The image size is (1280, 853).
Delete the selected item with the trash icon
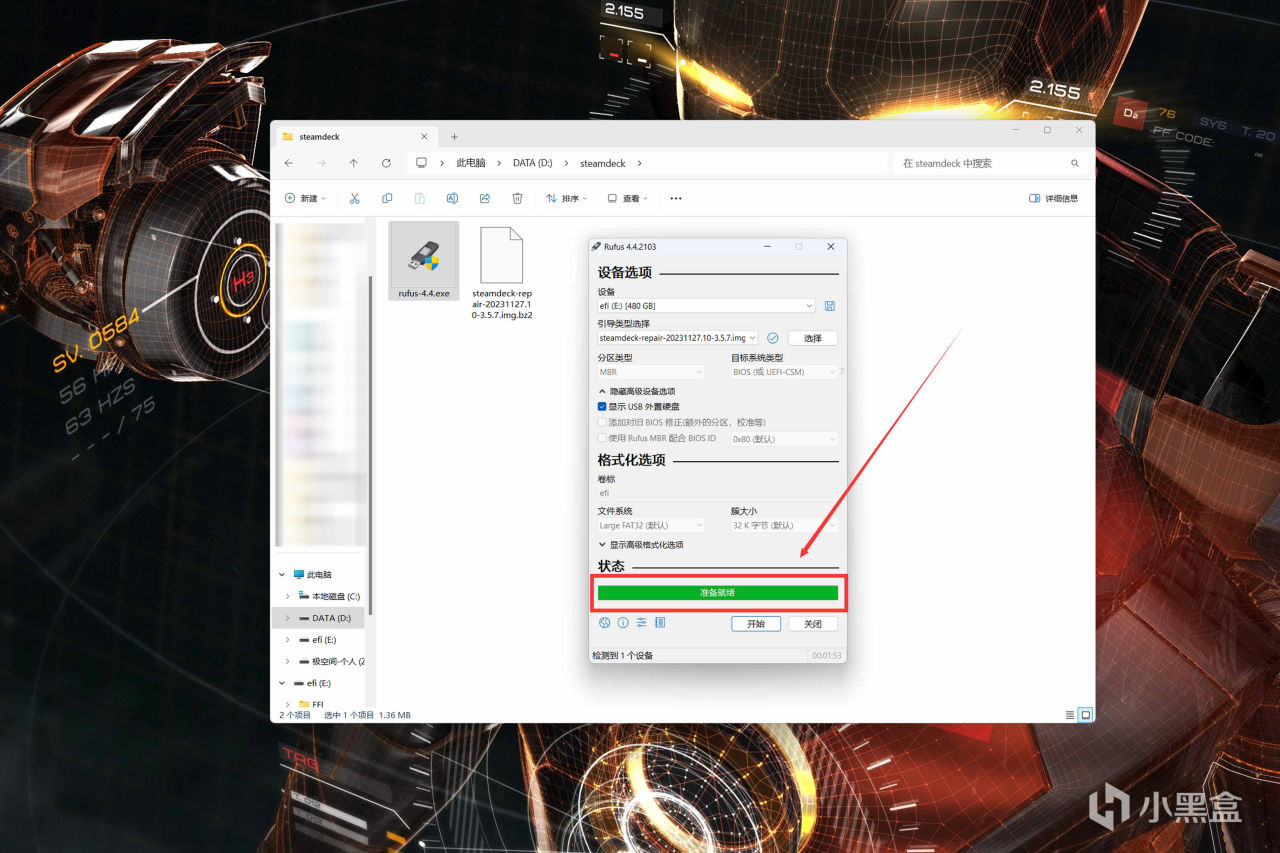[x=517, y=198]
